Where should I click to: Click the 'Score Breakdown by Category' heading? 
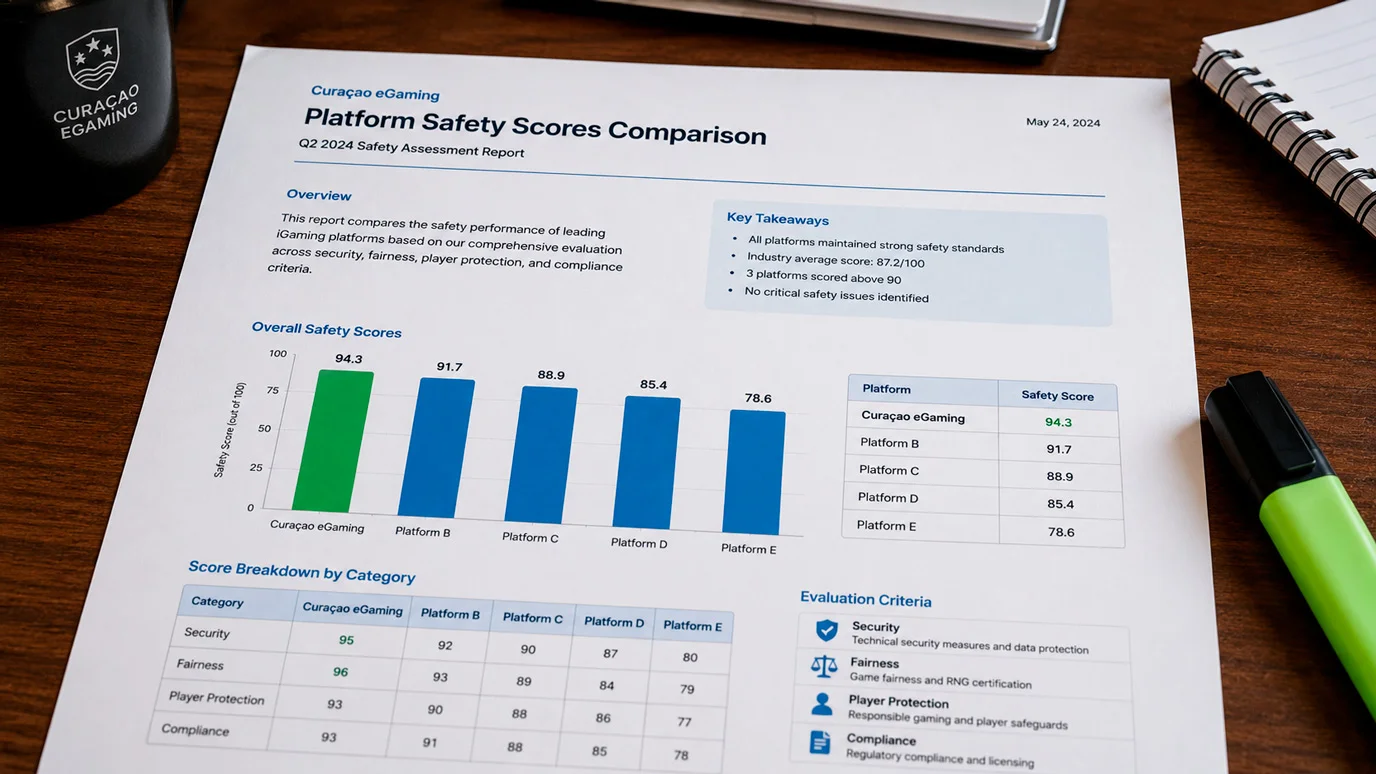(302, 572)
